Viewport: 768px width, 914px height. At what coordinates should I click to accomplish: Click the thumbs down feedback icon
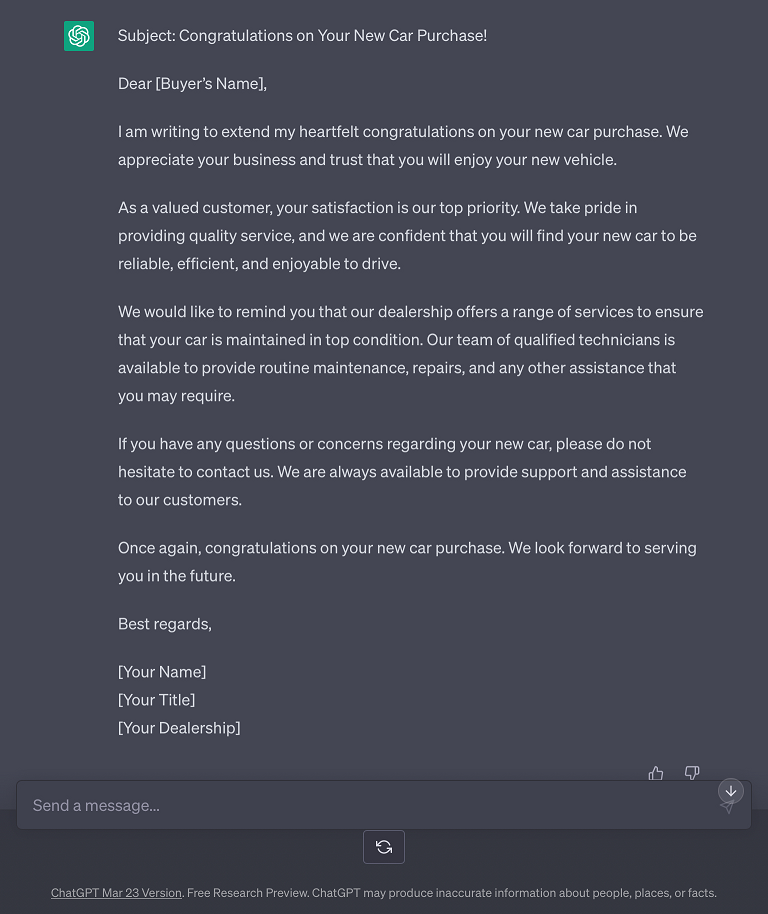click(x=692, y=773)
